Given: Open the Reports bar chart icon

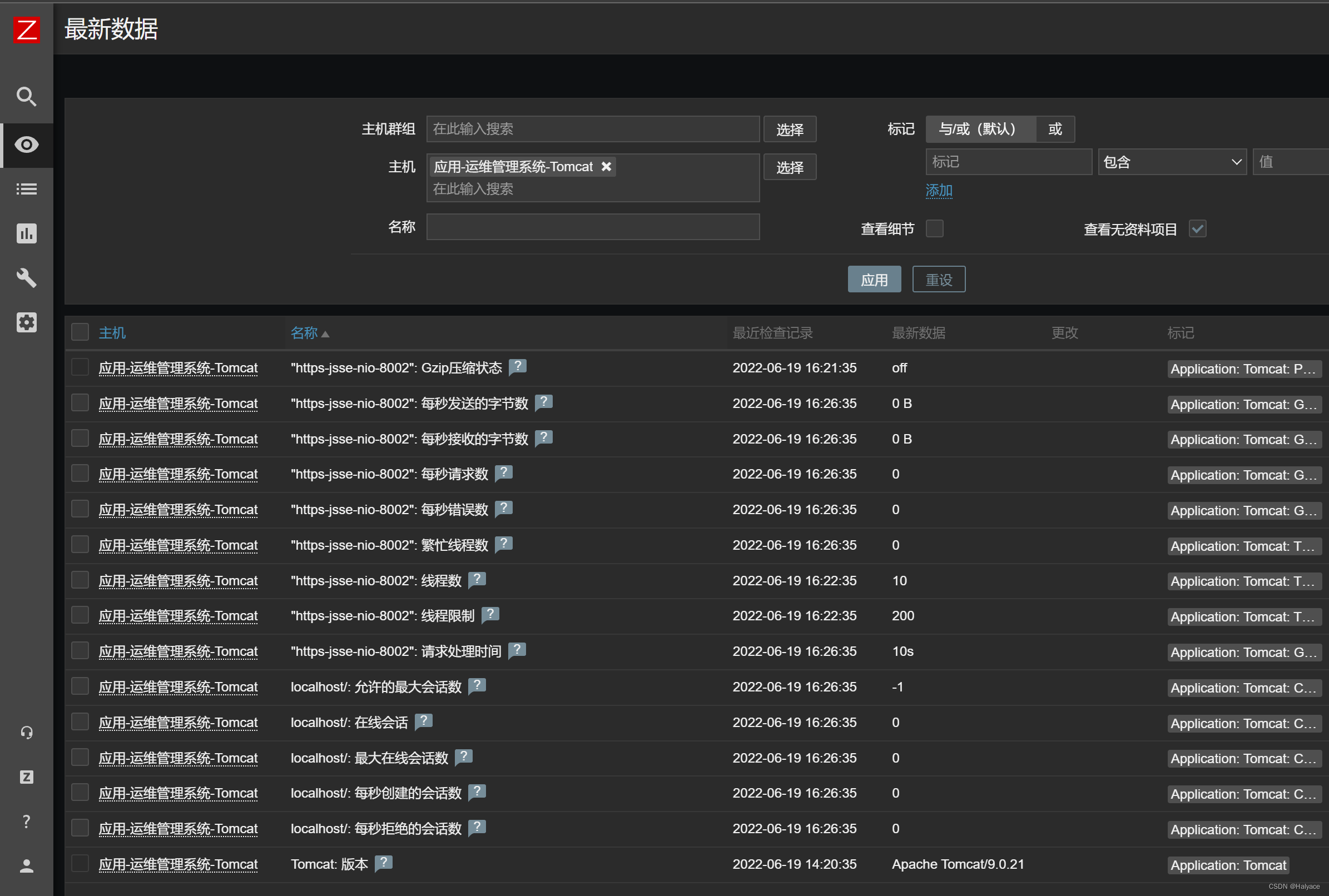Looking at the screenshot, I should (x=26, y=233).
